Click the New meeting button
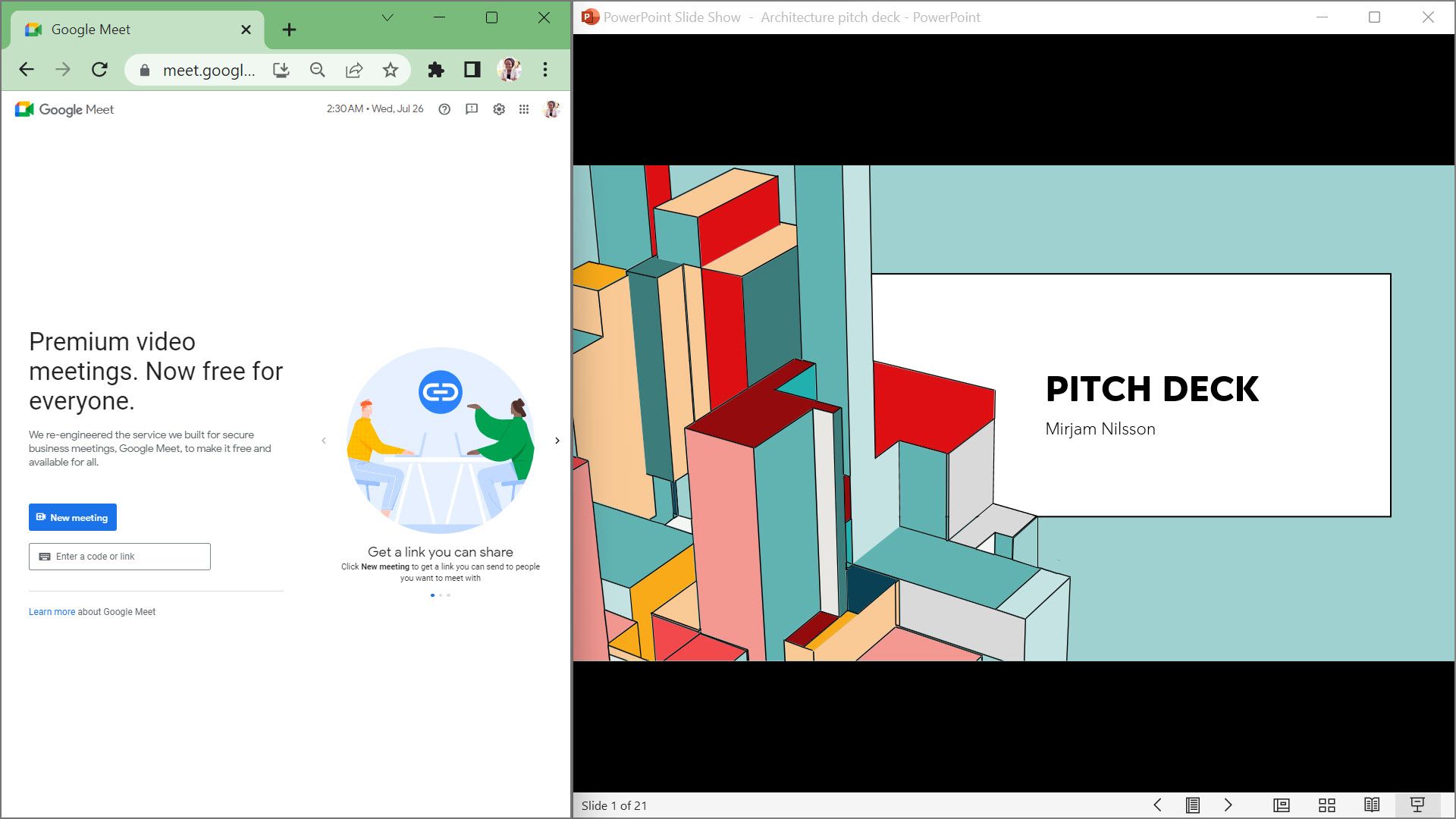The image size is (1456, 819). coord(72,517)
